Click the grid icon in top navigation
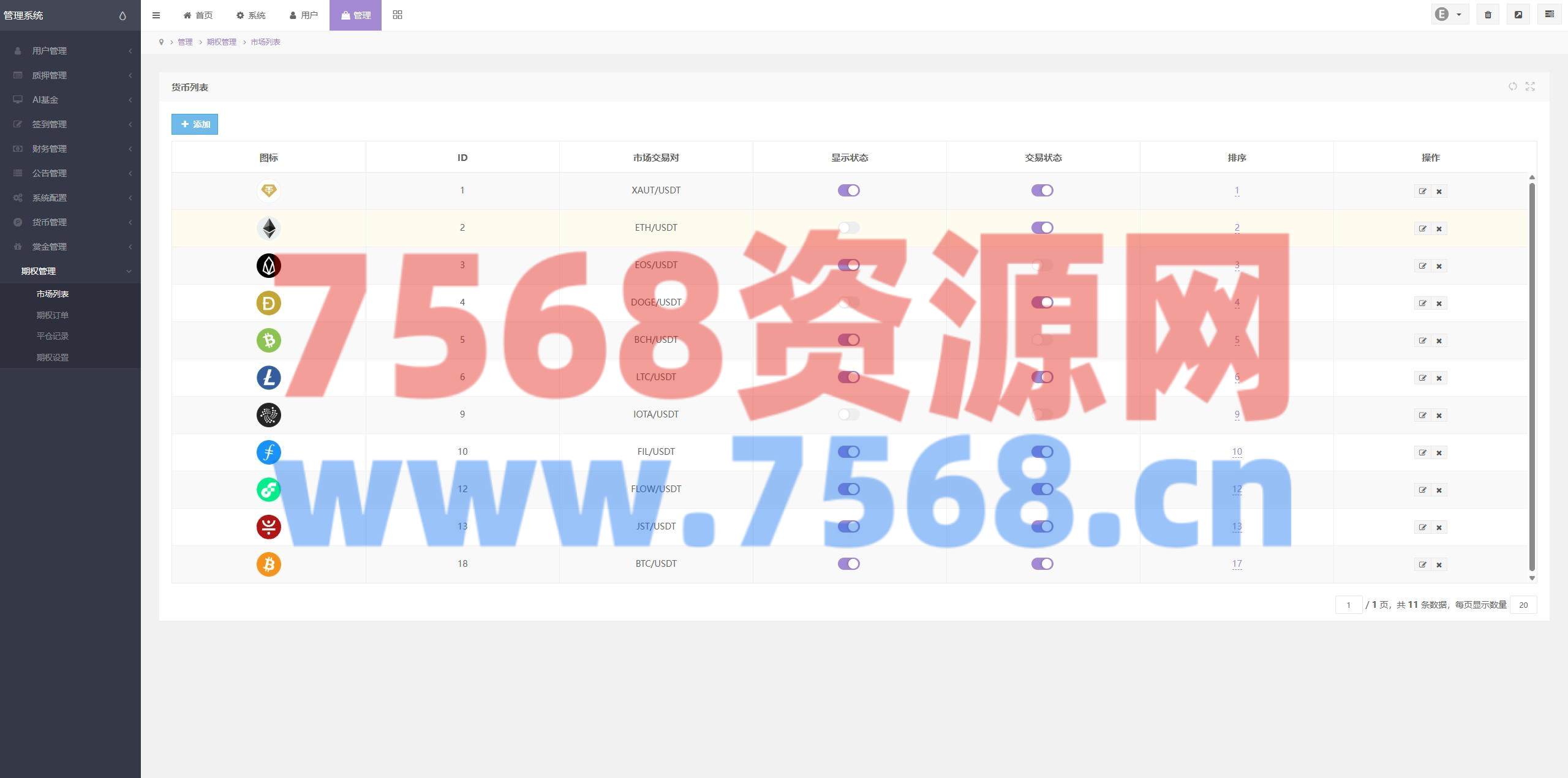 (398, 15)
